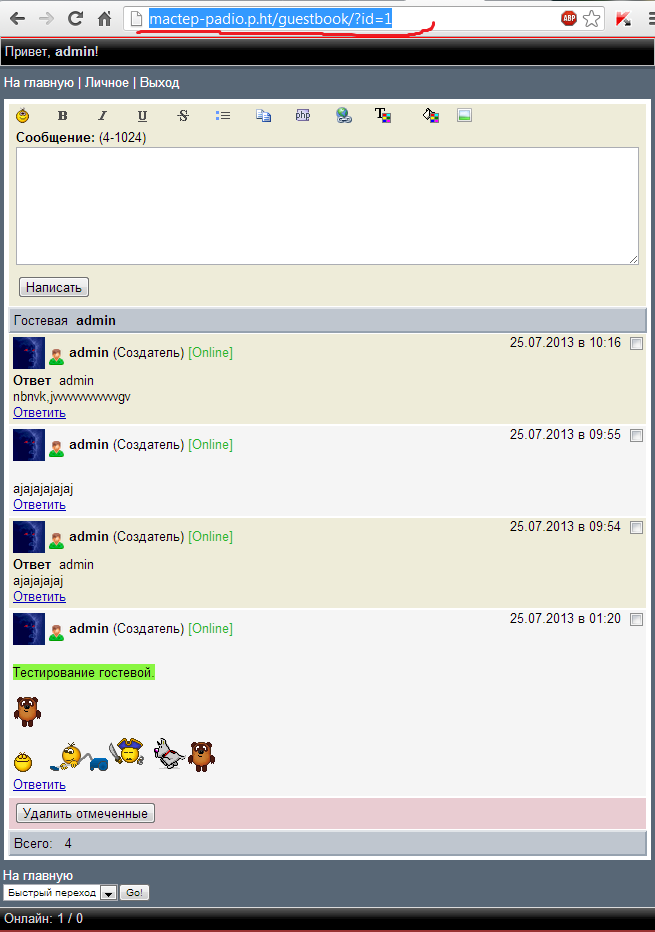
Task: Insert PHP code tag icon
Action: [303, 115]
